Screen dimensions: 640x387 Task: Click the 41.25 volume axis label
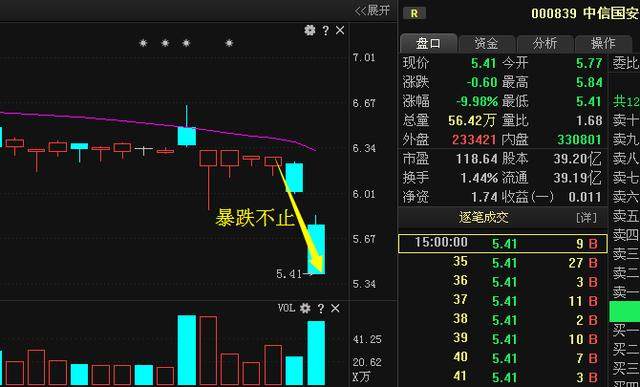[x=367, y=339]
